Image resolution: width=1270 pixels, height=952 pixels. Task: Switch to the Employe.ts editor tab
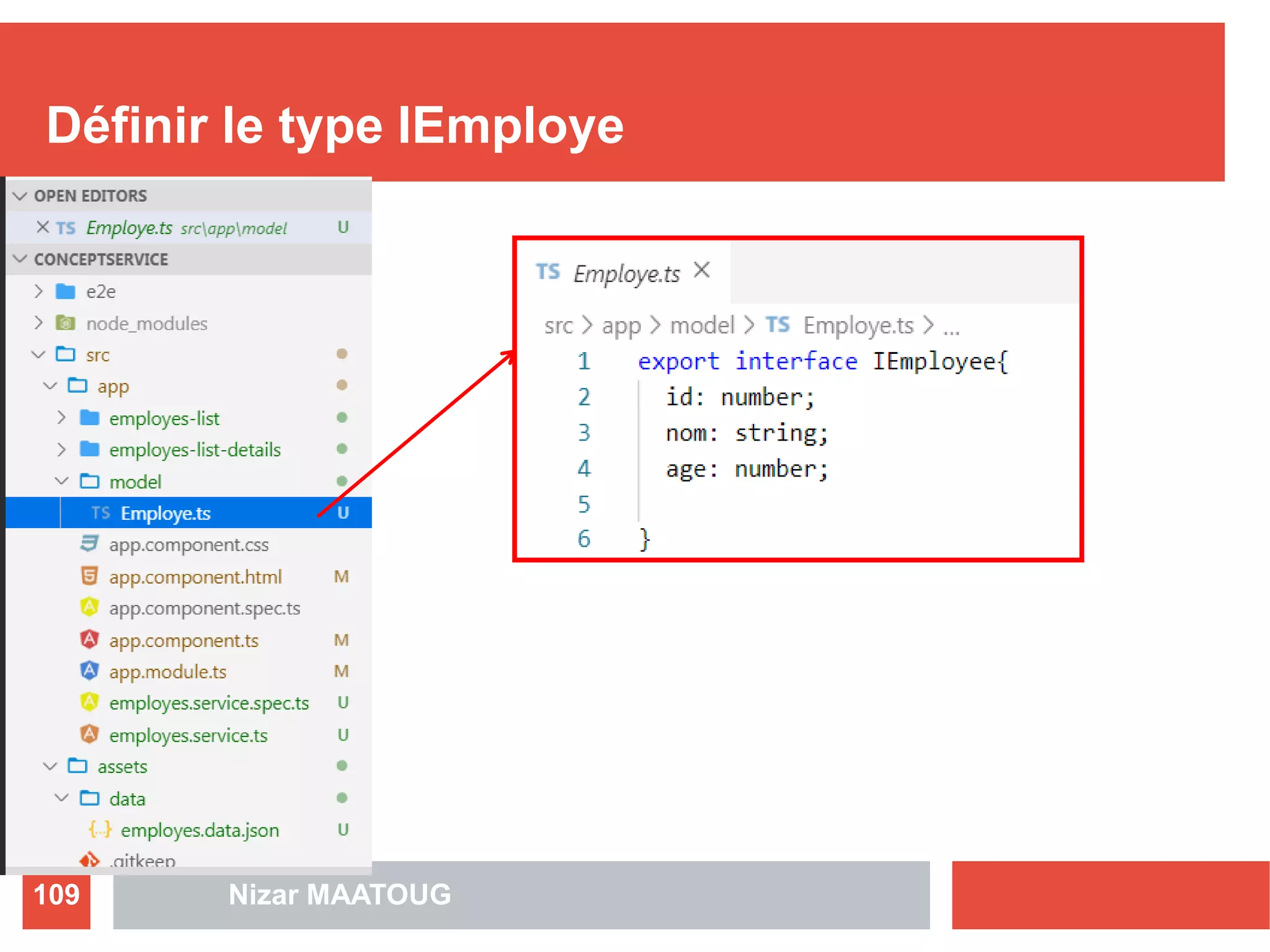[624, 272]
